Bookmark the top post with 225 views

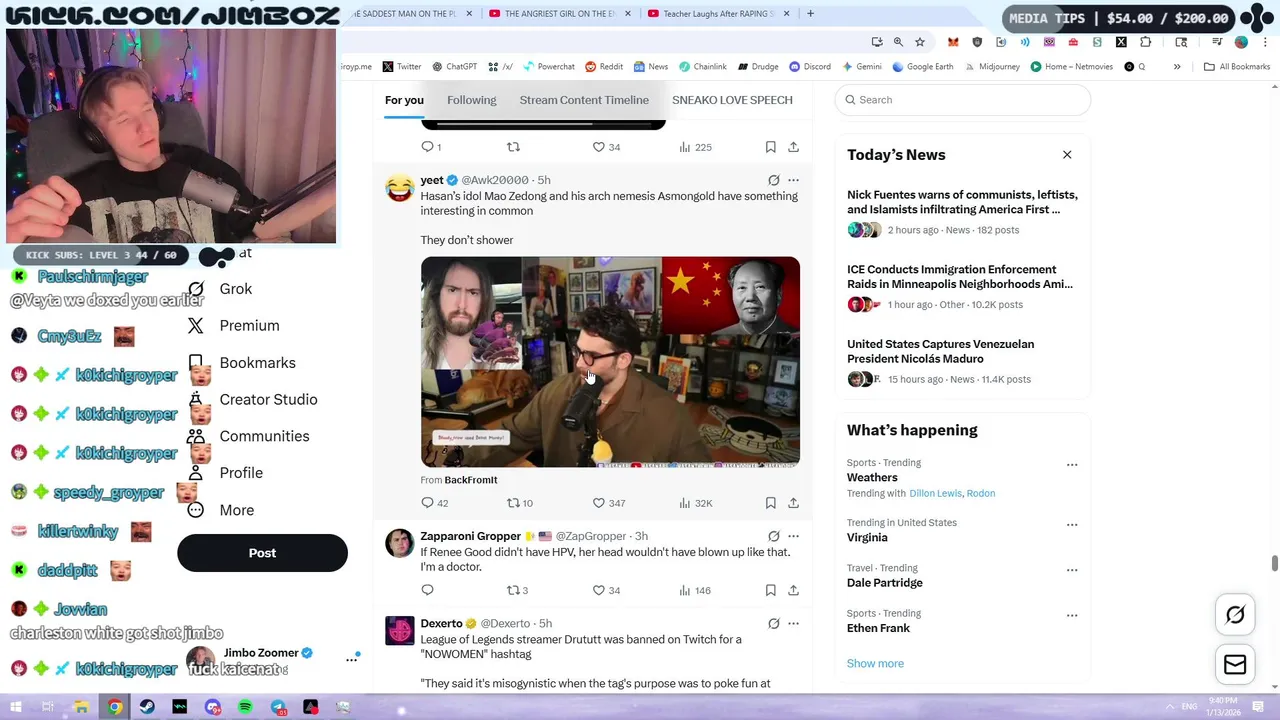770,147
